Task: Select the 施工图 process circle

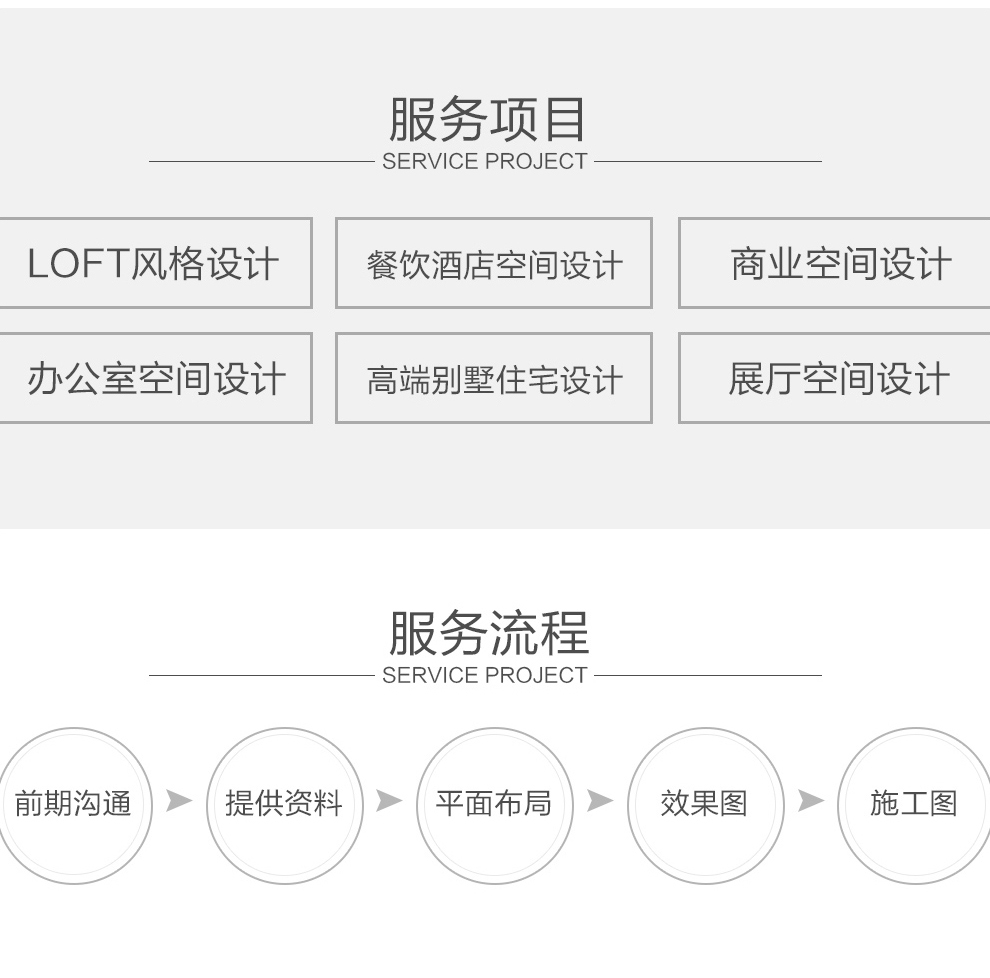Action: click(x=915, y=806)
